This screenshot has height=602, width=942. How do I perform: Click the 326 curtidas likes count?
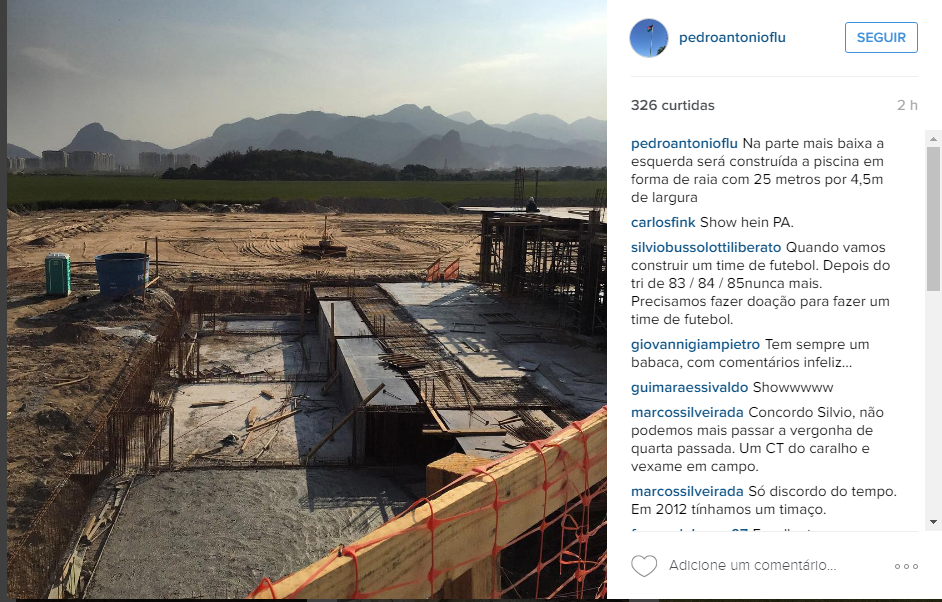click(672, 105)
